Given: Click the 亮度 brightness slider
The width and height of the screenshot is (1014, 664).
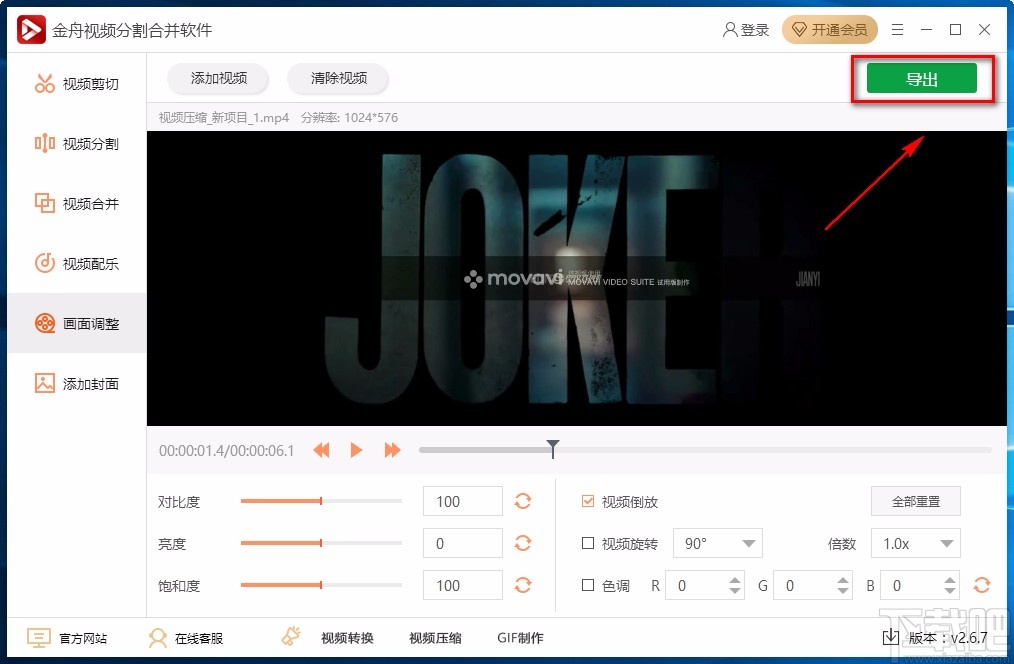Looking at the screenshot, I should pos(321,543).
